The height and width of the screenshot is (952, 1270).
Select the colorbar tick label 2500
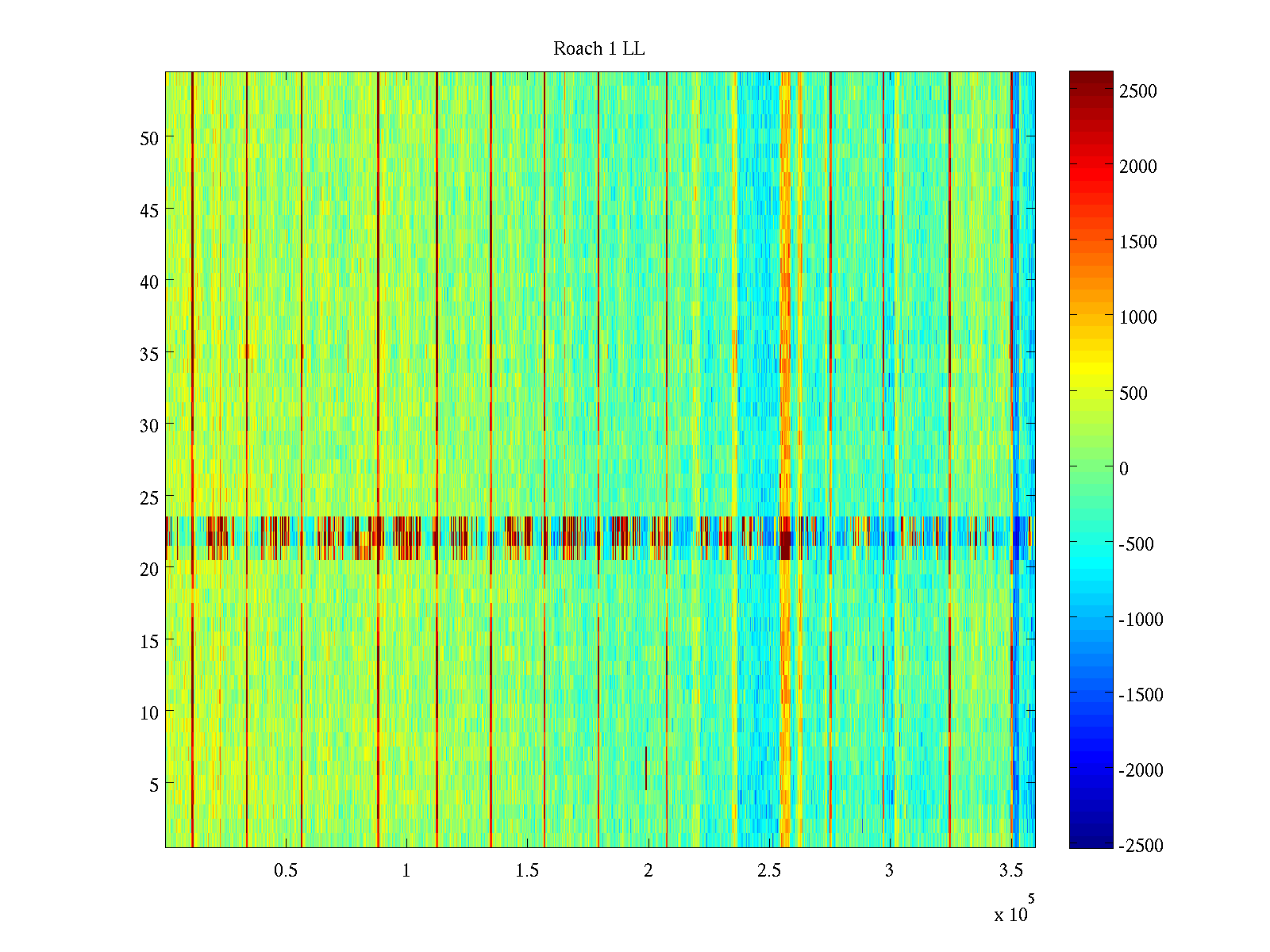click(x=1137, y=91)
